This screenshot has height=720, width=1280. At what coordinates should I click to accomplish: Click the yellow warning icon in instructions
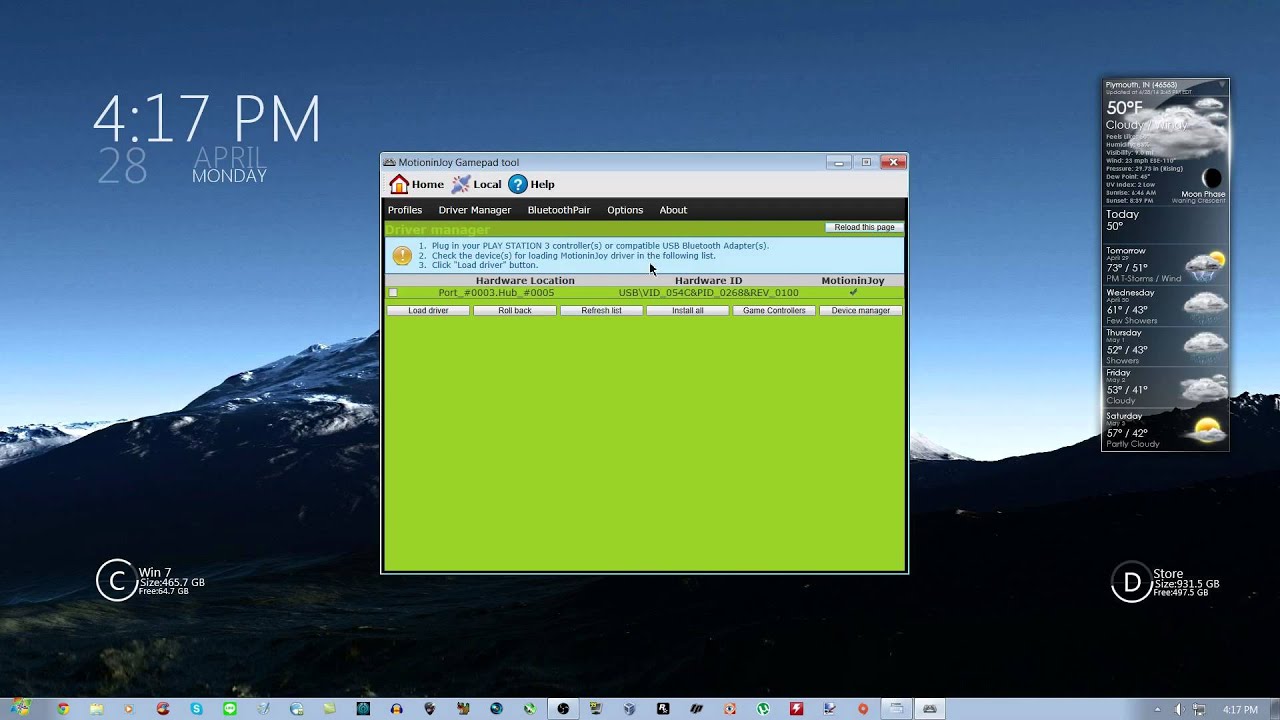[402, 256]
